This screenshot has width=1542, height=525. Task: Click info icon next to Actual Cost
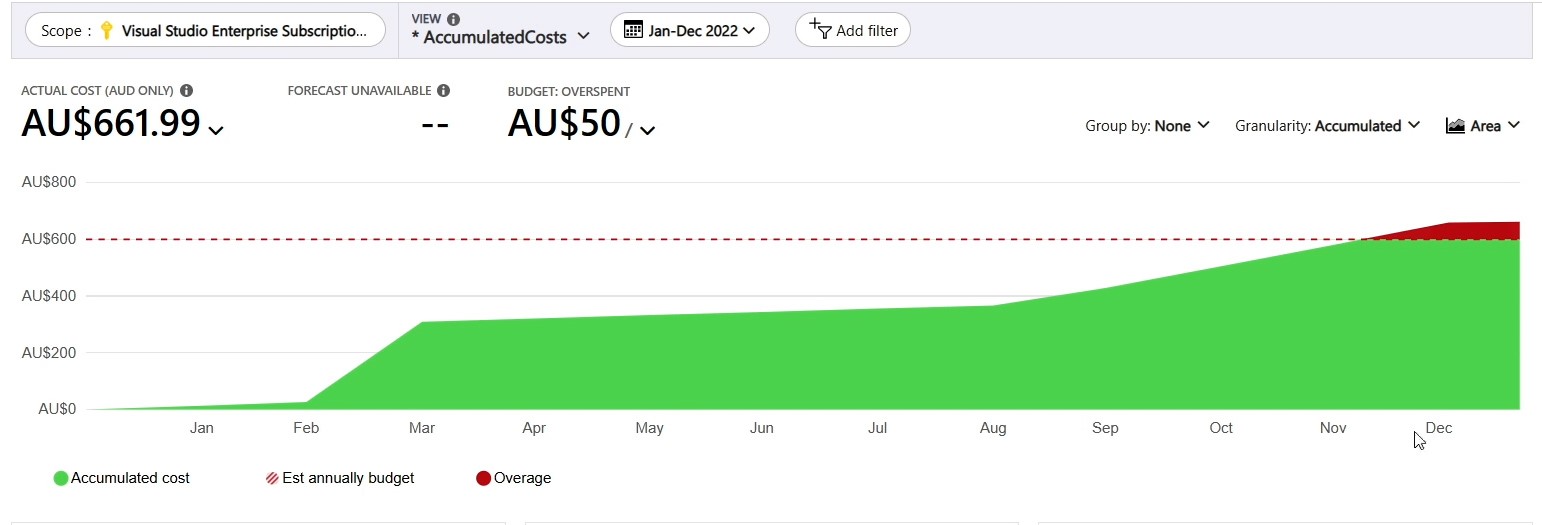tap(186, 91)
